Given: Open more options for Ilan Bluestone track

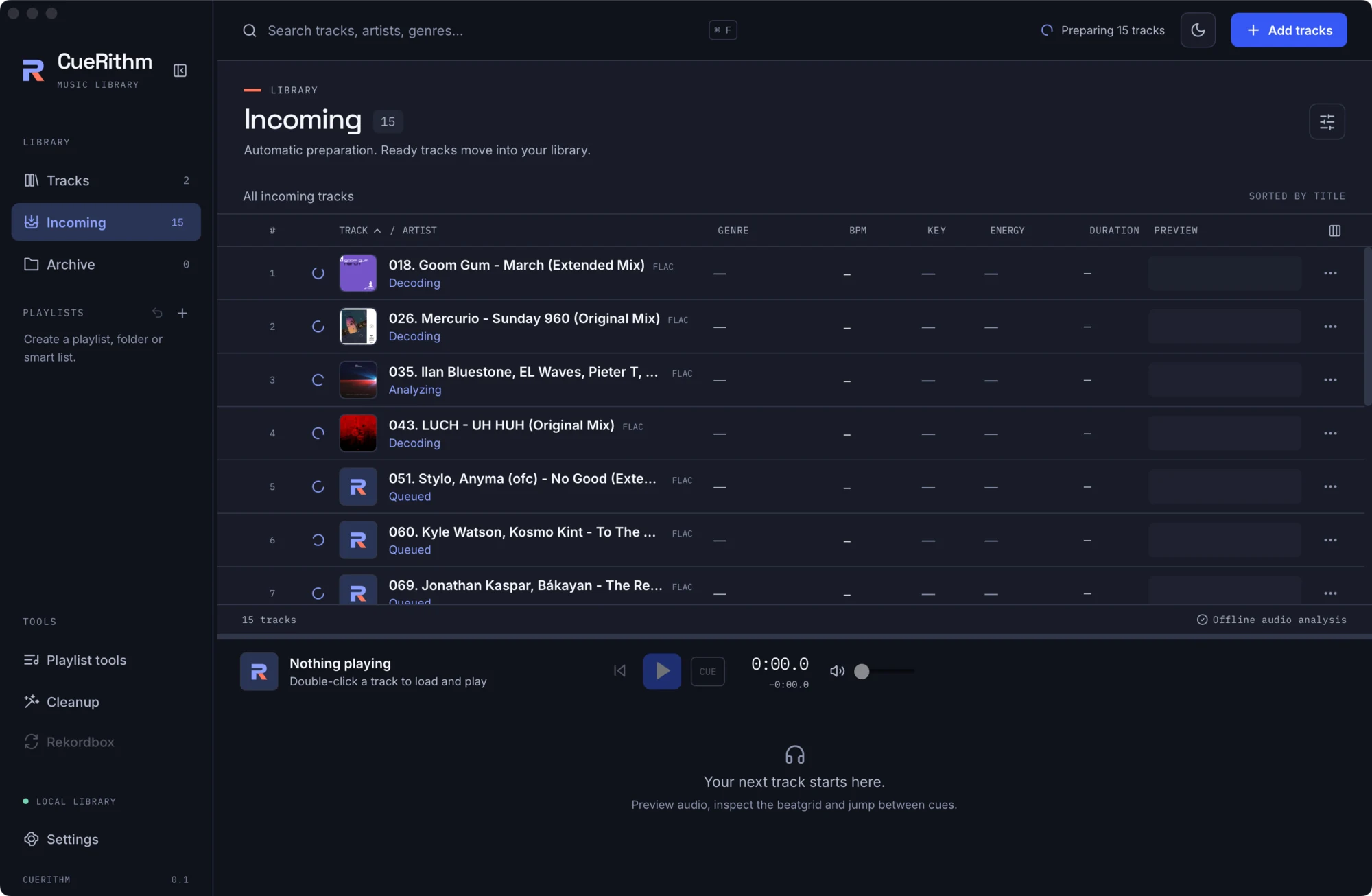Looking at the screenshot, I should [1330, 380].
